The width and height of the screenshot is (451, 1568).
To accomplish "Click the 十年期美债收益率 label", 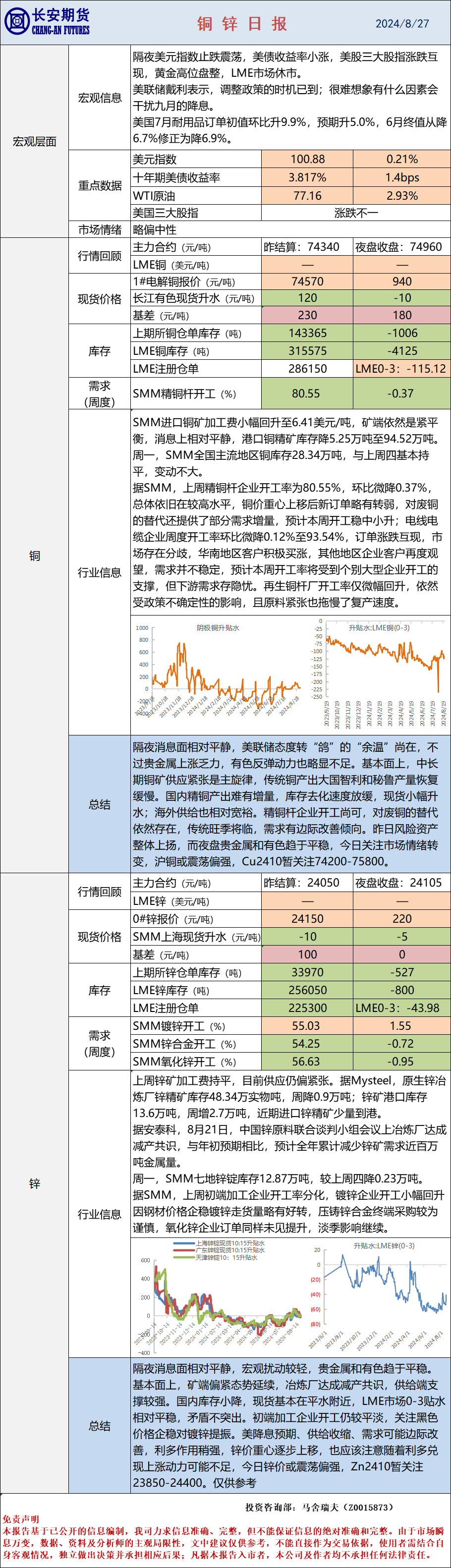I will coord(176,177).
